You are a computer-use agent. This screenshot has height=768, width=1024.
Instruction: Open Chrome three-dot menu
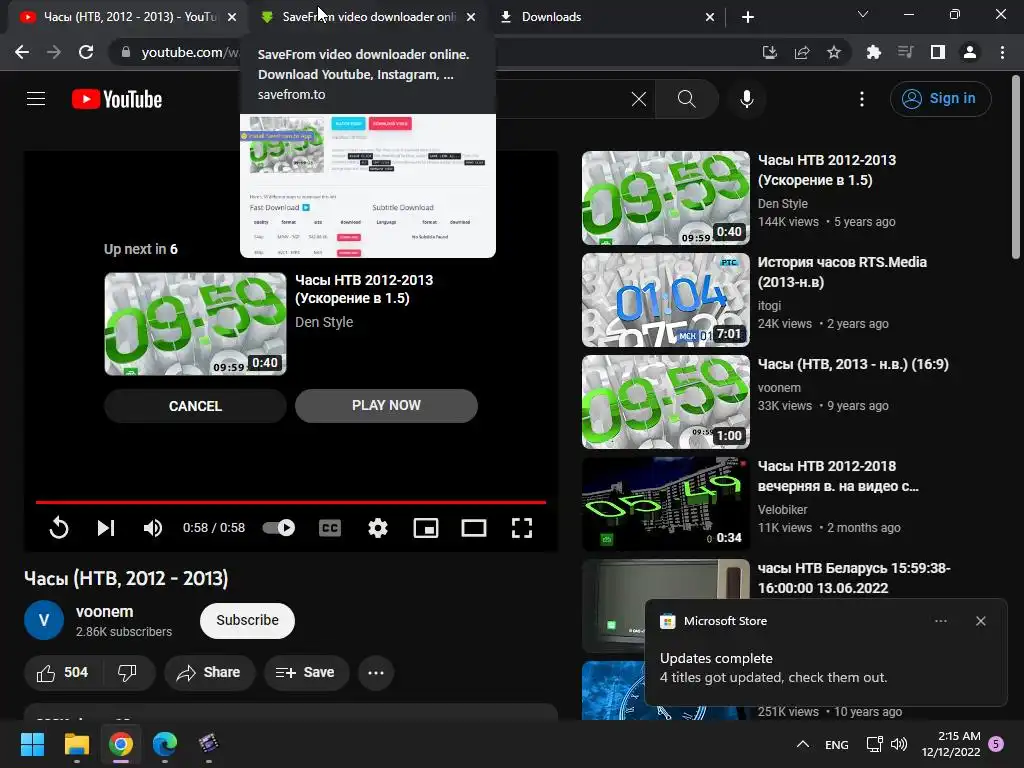coord(1002,52)
